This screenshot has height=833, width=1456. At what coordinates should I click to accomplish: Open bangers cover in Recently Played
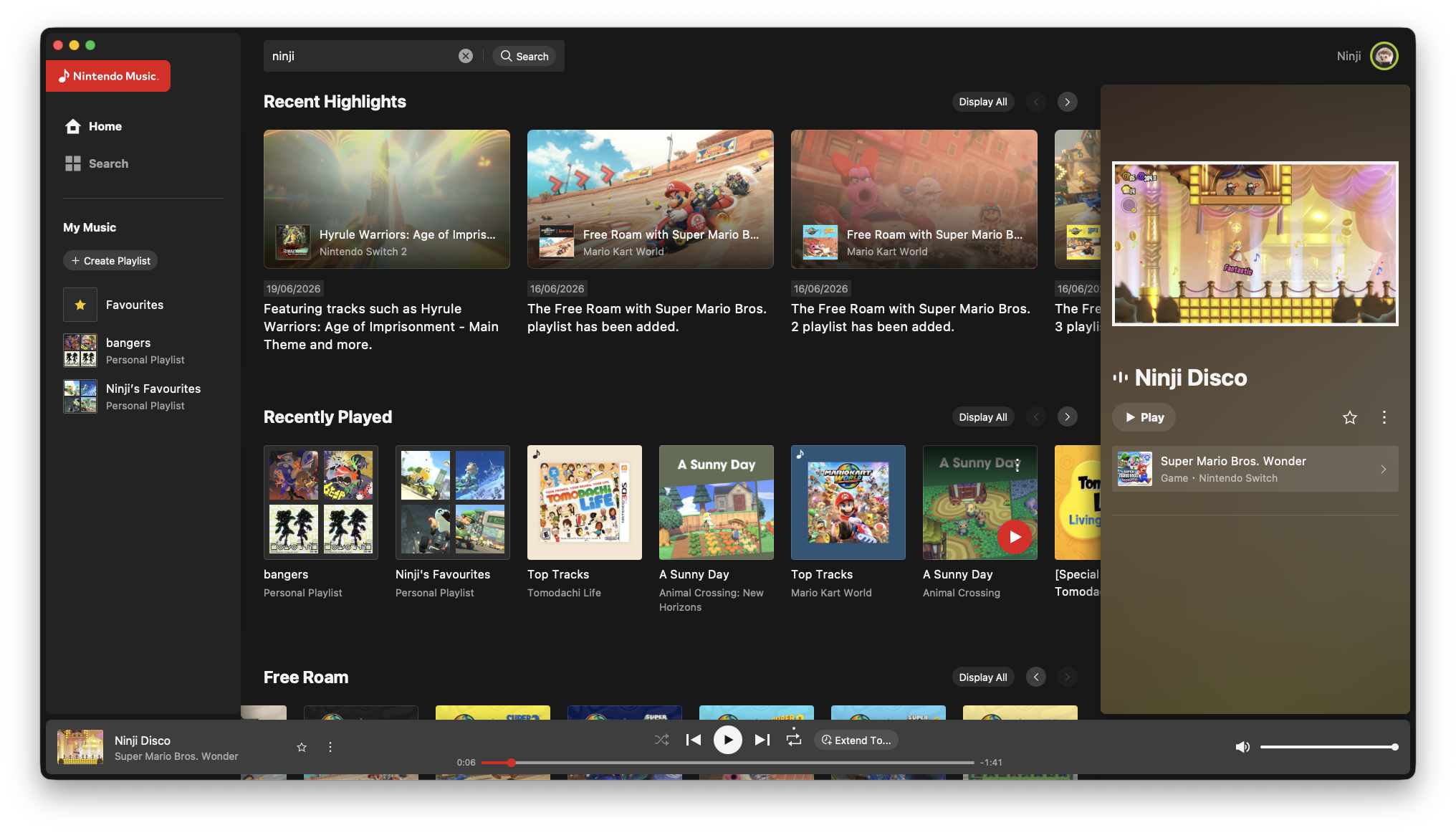click(321, 503)
